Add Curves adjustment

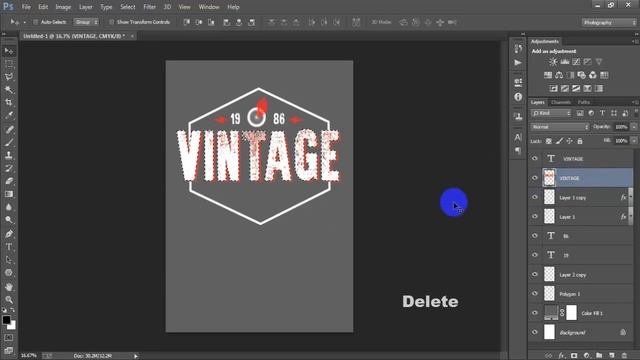pyautogui.click(x=576, y=62)
